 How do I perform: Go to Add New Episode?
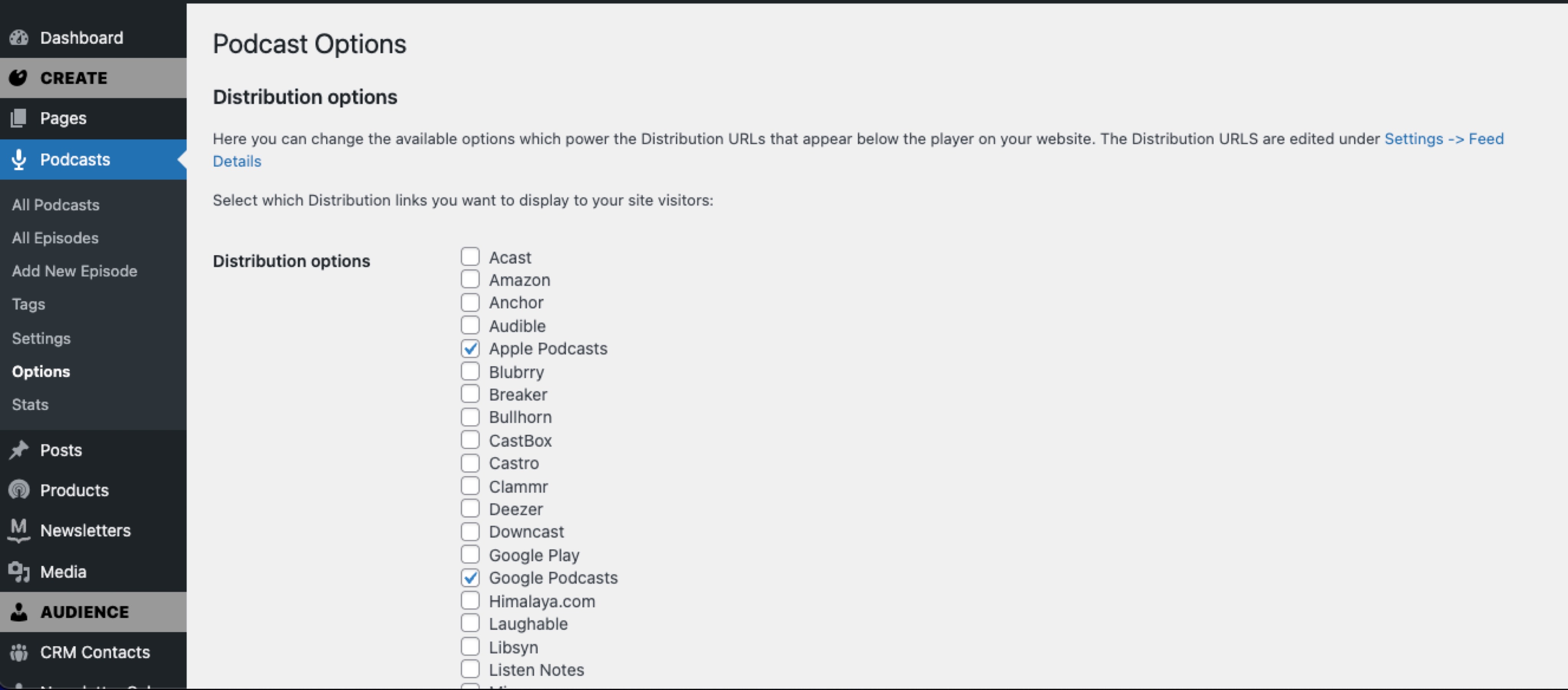(74, 271)
